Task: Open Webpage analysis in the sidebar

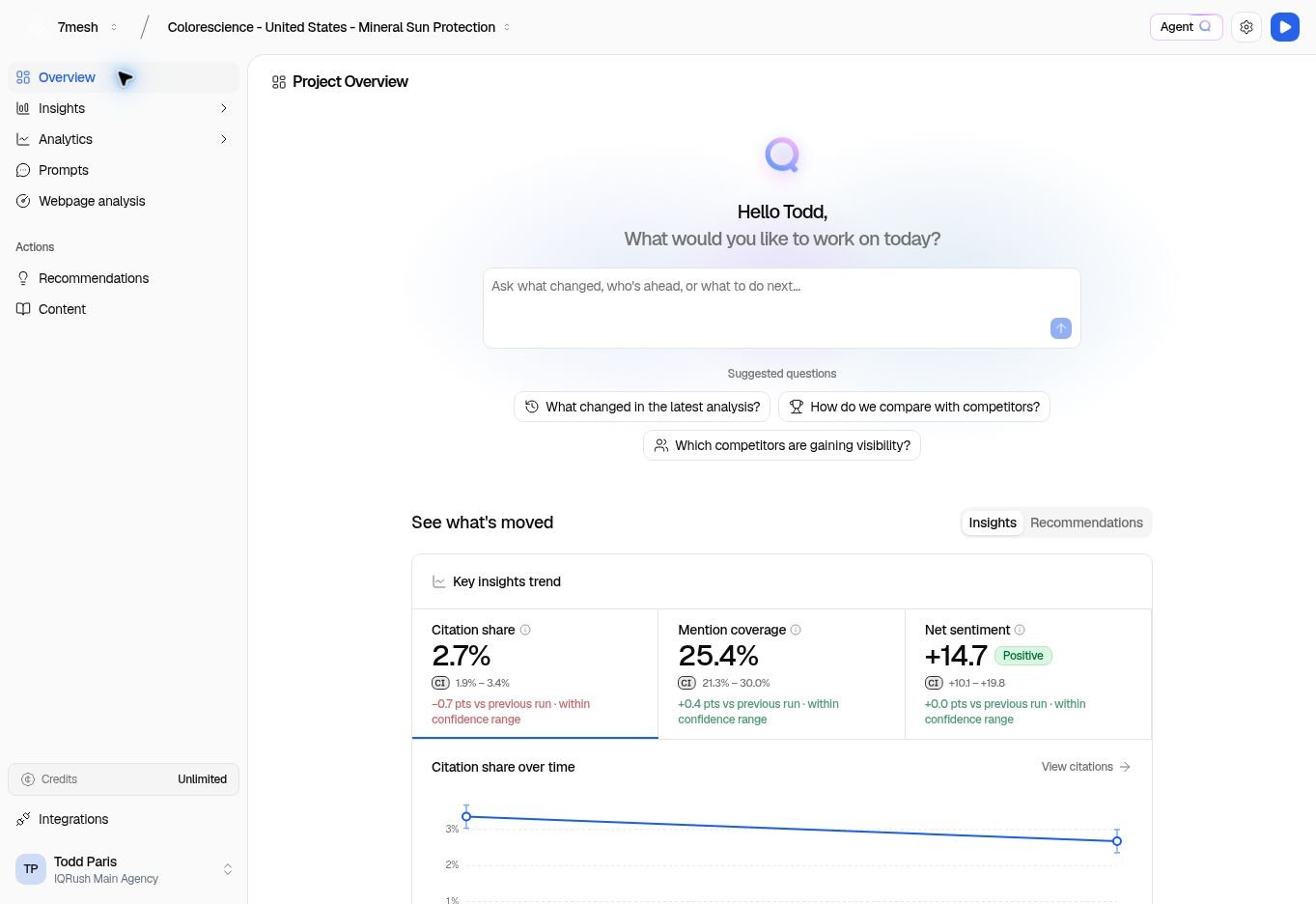Action: tap(124, 201)
